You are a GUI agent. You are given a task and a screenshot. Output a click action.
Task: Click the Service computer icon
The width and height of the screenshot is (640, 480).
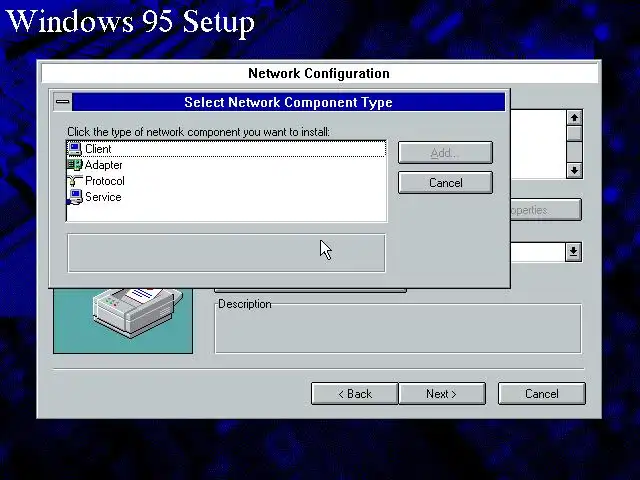75,197
